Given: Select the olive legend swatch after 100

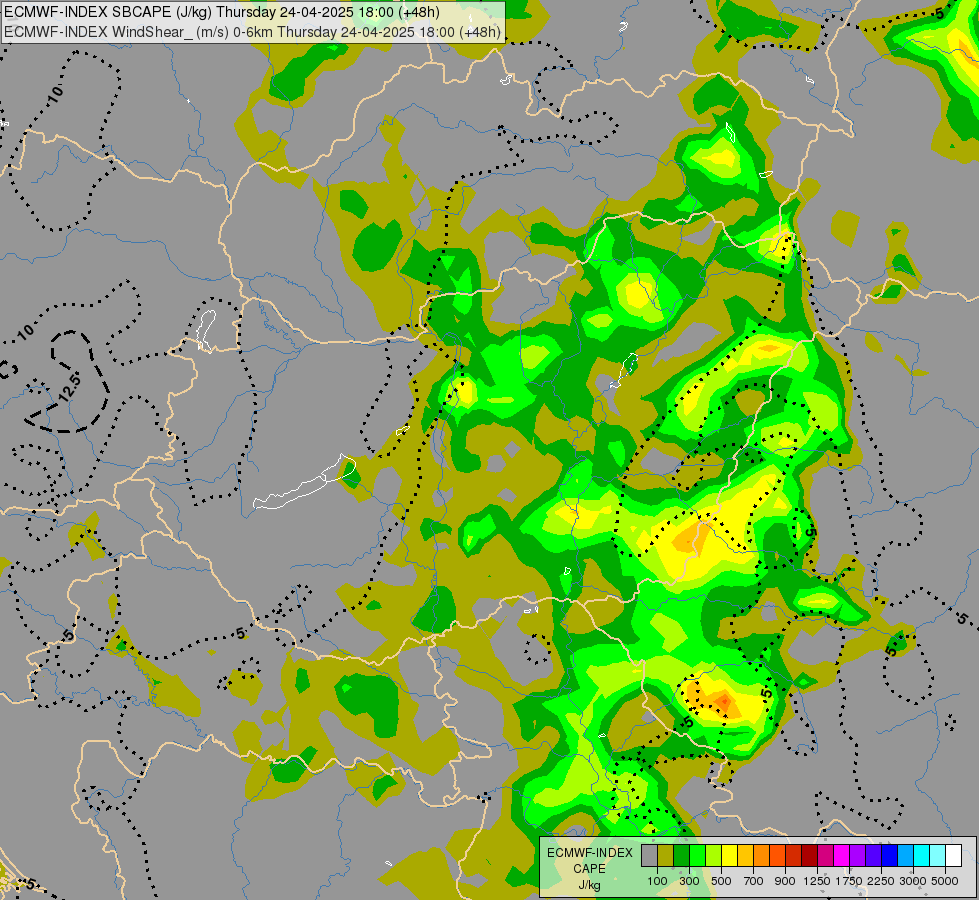Looking at the screenshot, I should click(666, 855).
